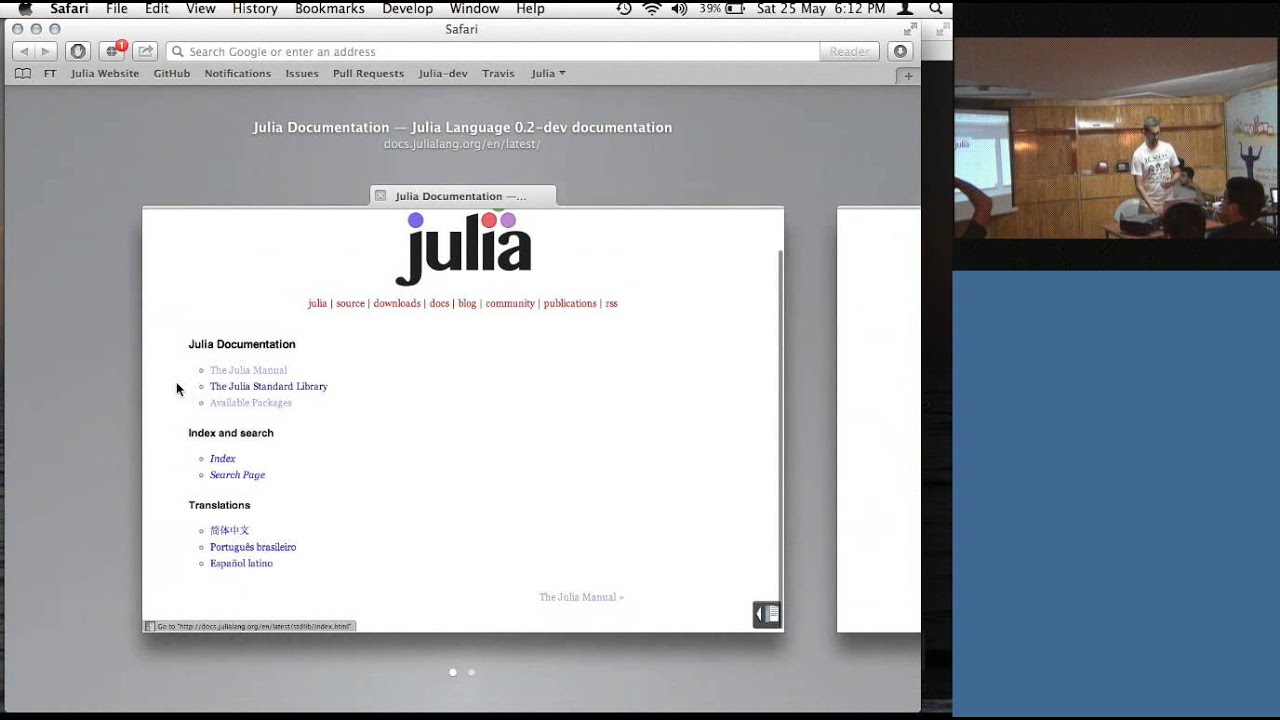Click the julia nav link
The image size is (1280, 720).
pos(317,303)
